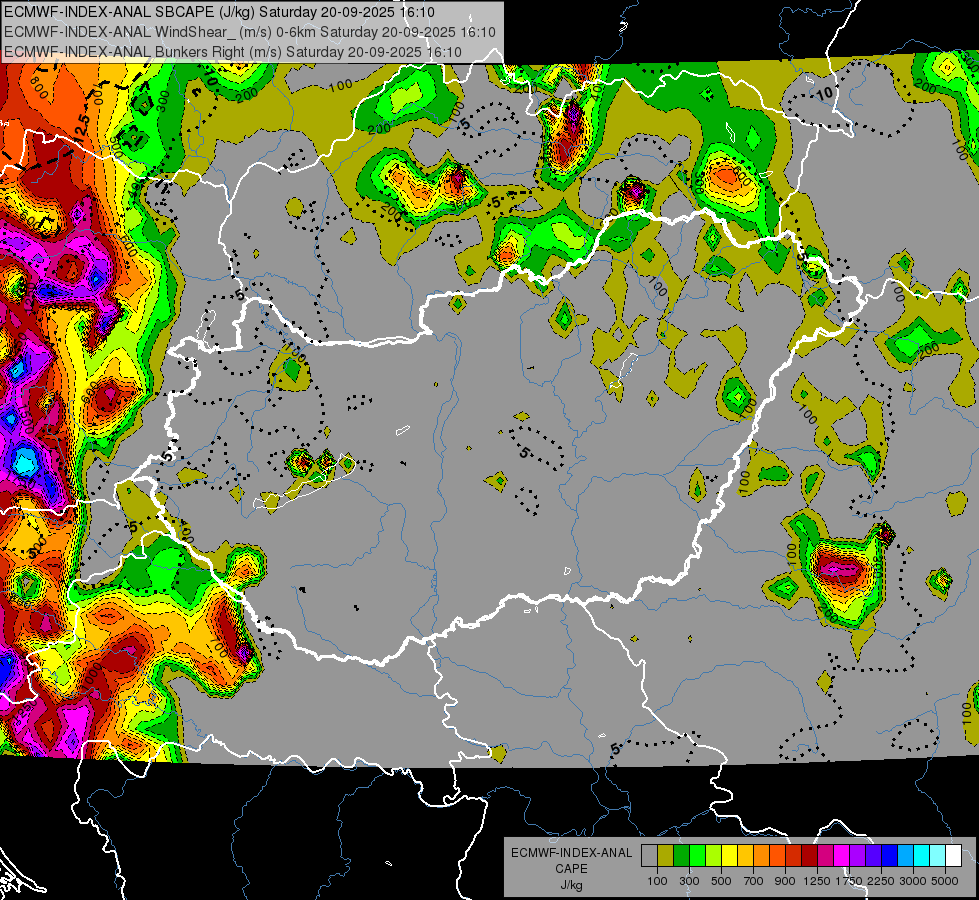Click the 1250 value label in legend

tap(817, 880)
